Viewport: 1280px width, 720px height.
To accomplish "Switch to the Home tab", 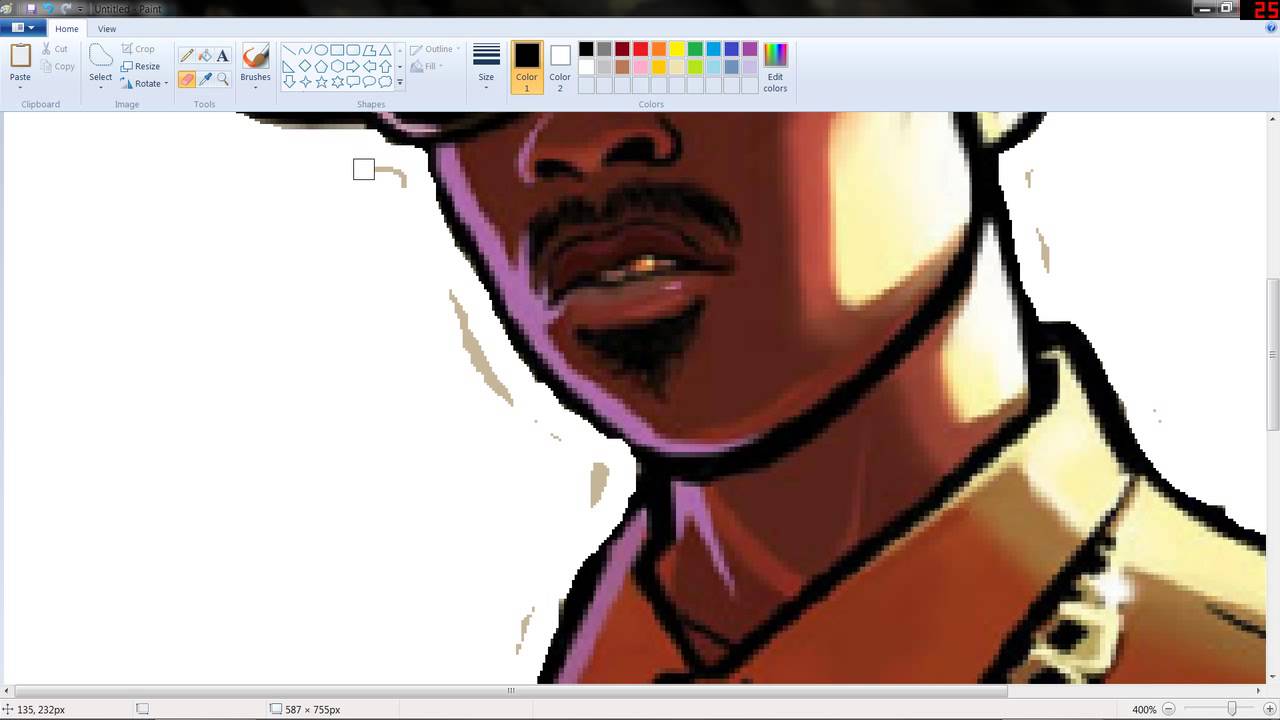I will point(67,29).
